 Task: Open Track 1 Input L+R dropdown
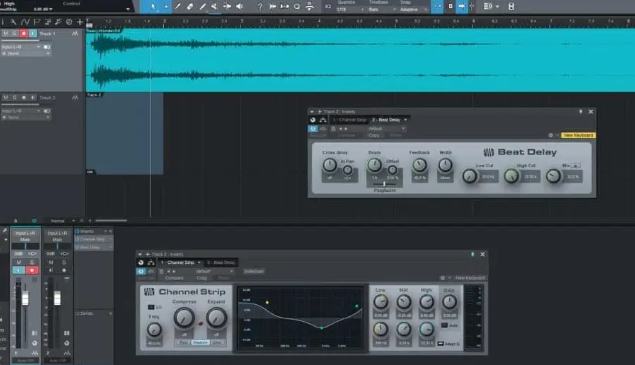pyautogui.click(x=21, y=47)
